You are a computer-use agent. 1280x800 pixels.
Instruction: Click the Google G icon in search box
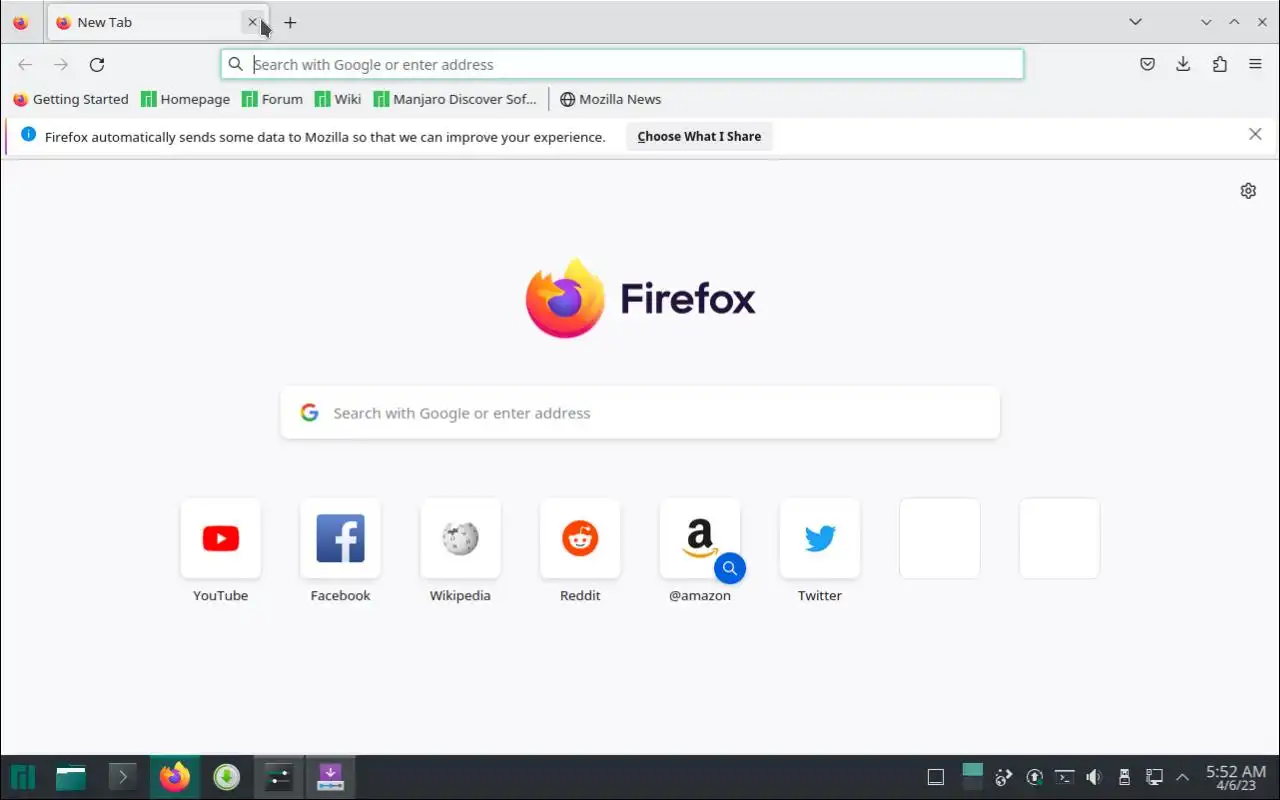pyautogui.click(x=310, y=413)
